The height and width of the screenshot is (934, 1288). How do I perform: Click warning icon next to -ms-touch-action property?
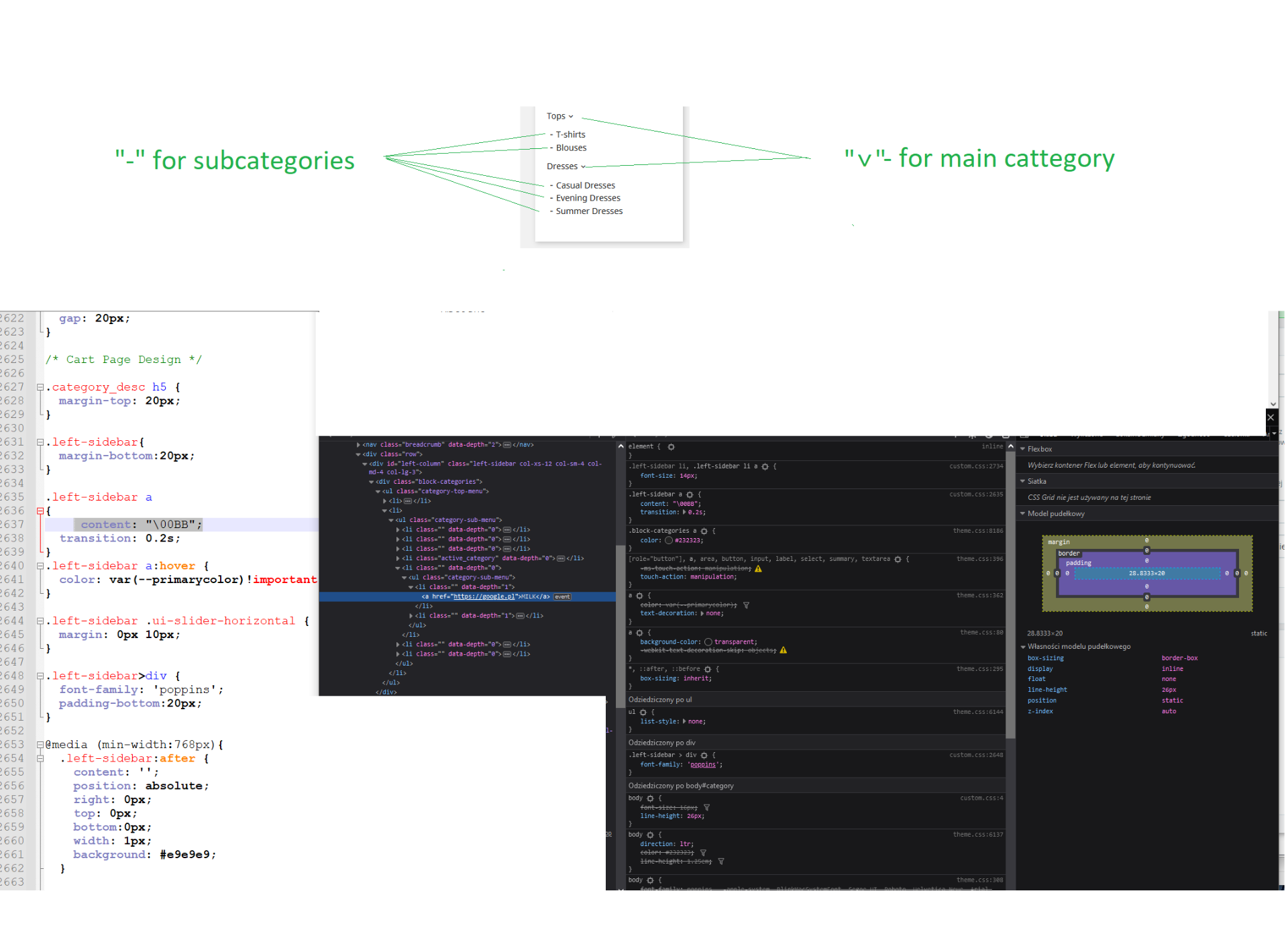[x=758, y=568]
